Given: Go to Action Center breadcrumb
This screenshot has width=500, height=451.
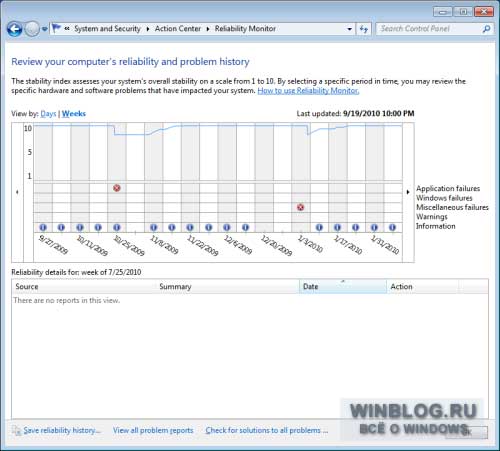Looking at the screenshot, I should click(x=178, y=29).
